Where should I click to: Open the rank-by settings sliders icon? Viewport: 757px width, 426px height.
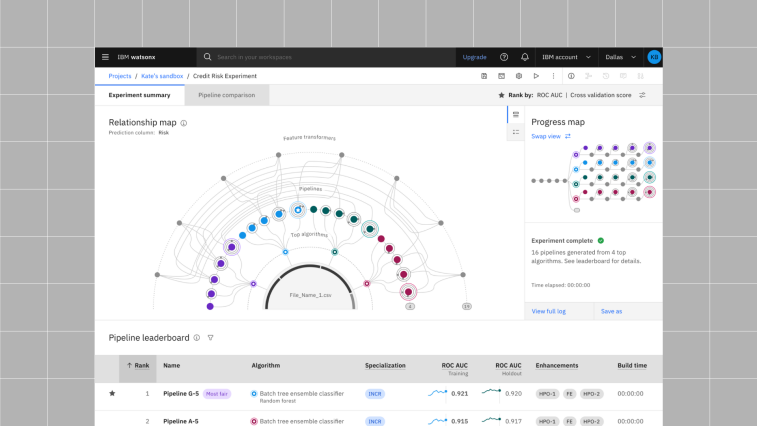click(643, 95)
